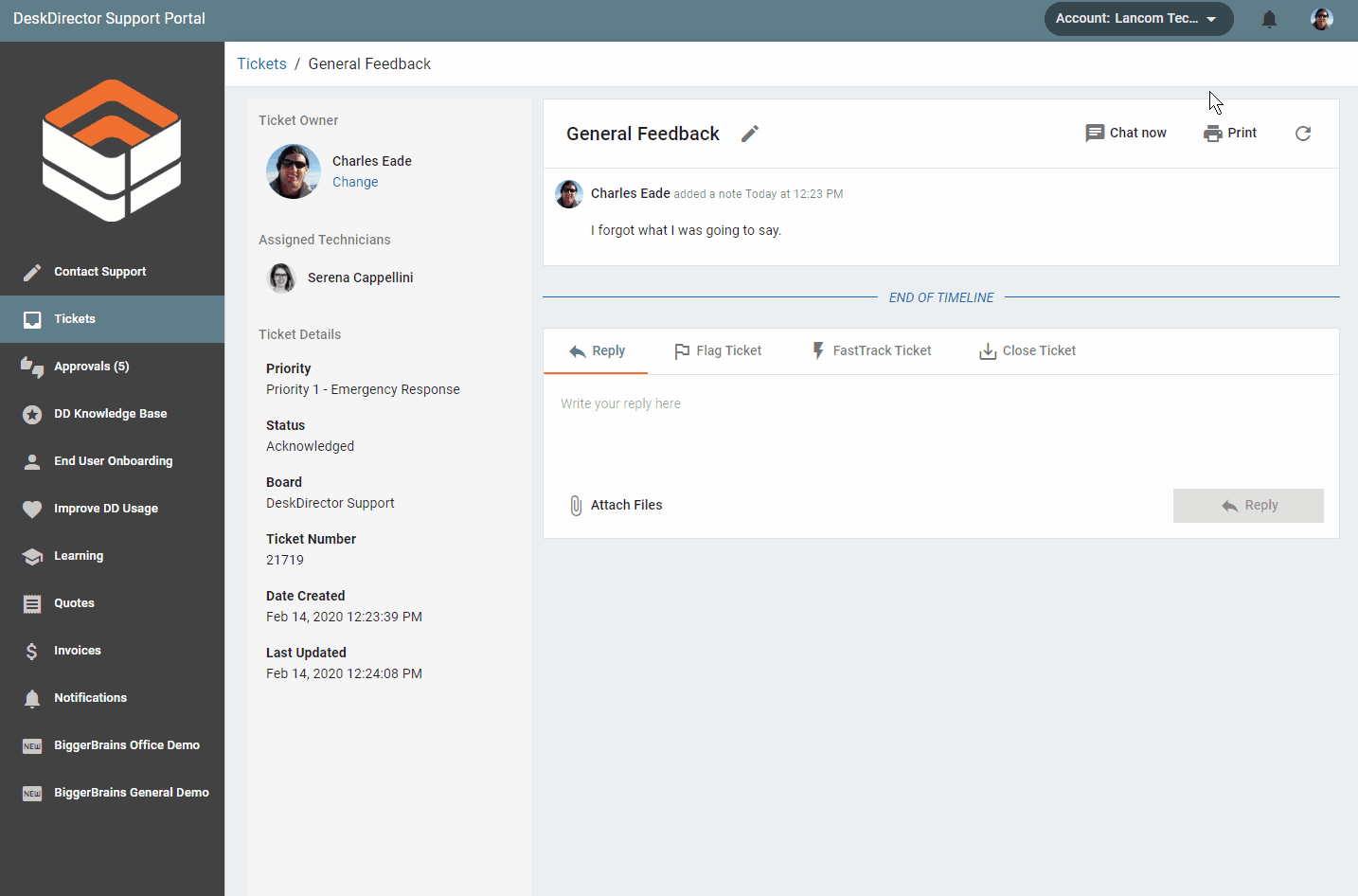Go to Tickets breadcrumb link
1358x896 pixels.
pyautogui.click(x=261, y=64)
